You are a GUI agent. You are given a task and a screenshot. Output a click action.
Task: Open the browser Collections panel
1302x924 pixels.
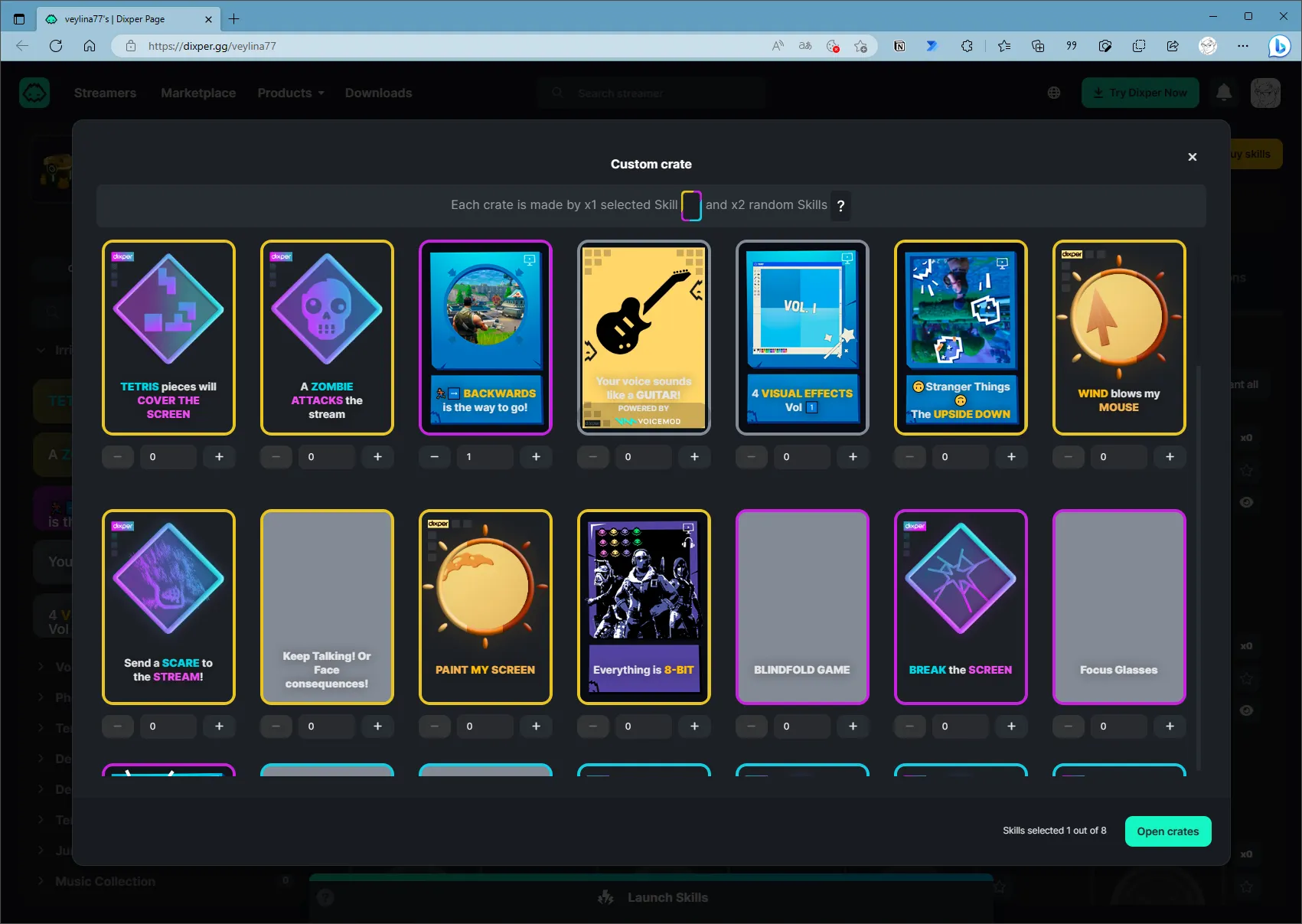(x=1038, y=46)
